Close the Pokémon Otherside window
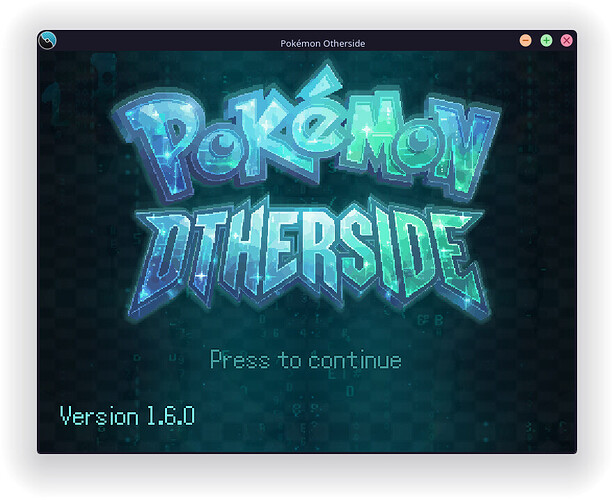 pyautogui.click(x=566, y=40)
